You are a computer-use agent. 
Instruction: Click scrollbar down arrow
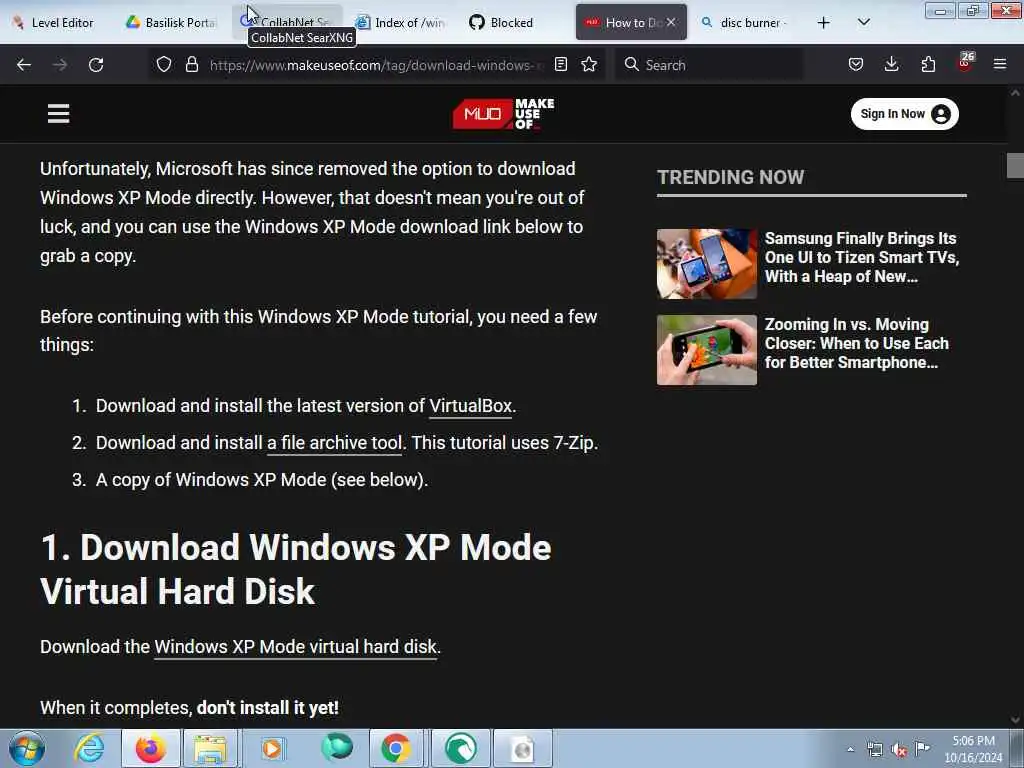[x=1015, y=719]
